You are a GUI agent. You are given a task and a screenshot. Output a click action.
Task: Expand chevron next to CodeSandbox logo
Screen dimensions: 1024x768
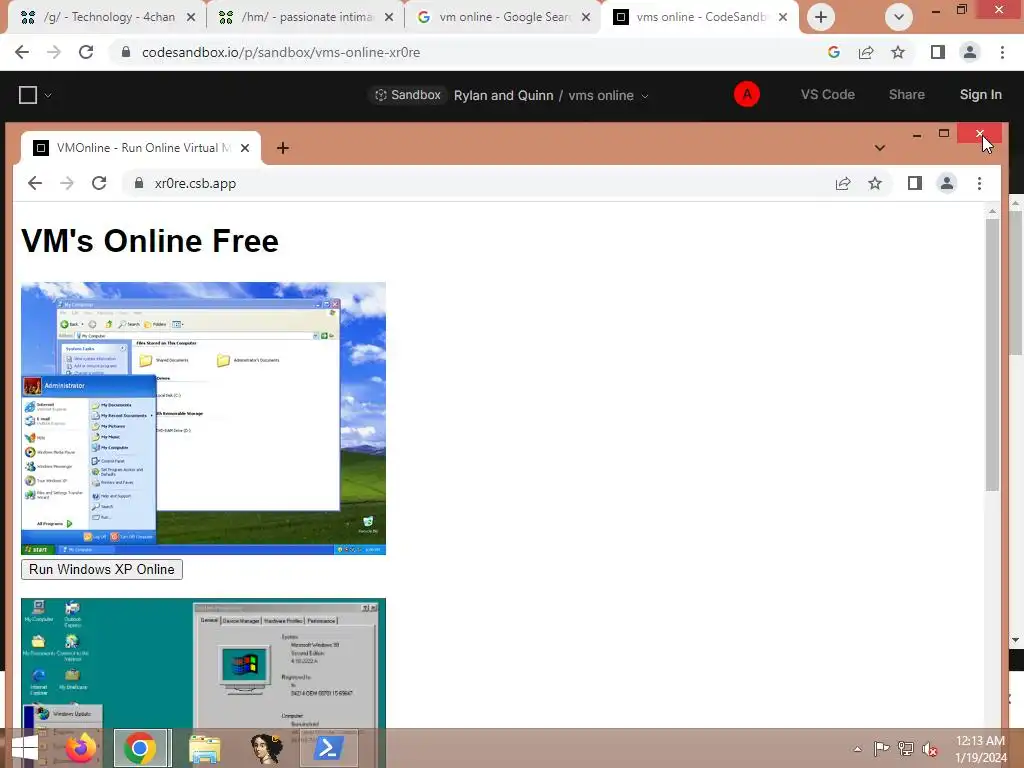tap(48, 95)
